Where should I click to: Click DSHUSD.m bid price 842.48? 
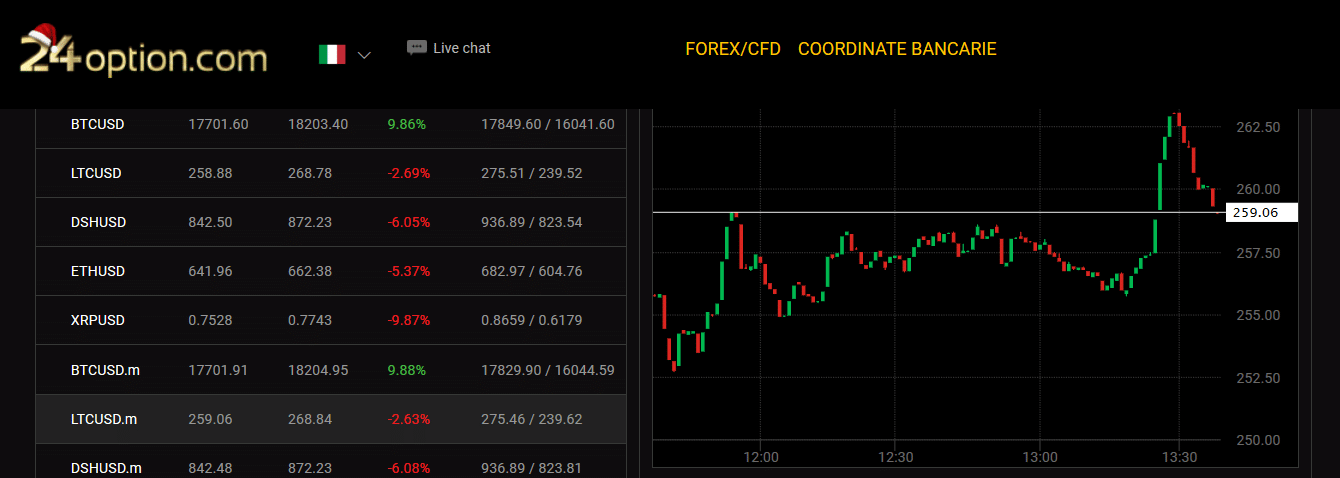[x=210, y=468]
